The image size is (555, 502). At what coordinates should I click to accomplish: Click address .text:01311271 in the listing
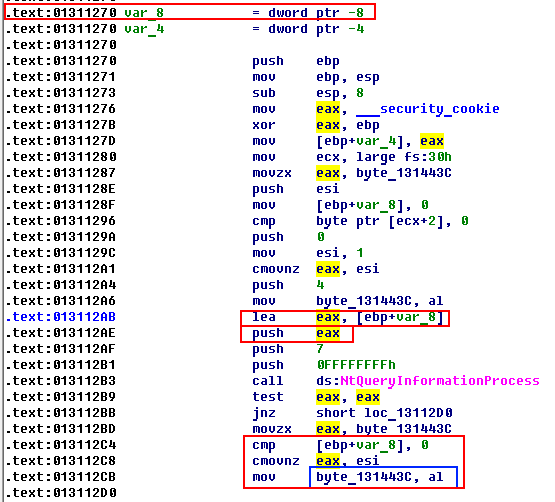tap(61, 77)
